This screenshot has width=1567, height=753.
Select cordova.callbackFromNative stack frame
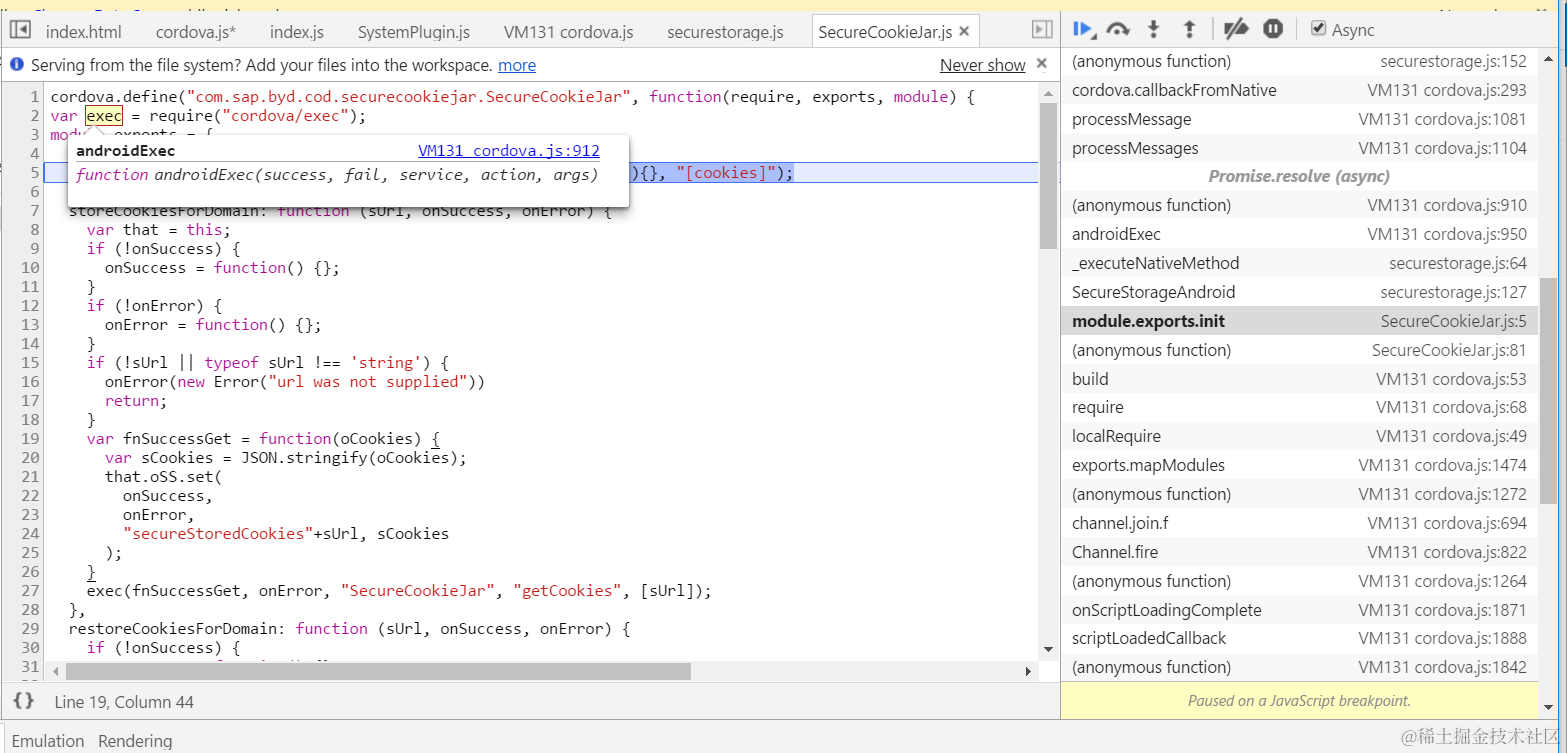tap(1299, 90)
